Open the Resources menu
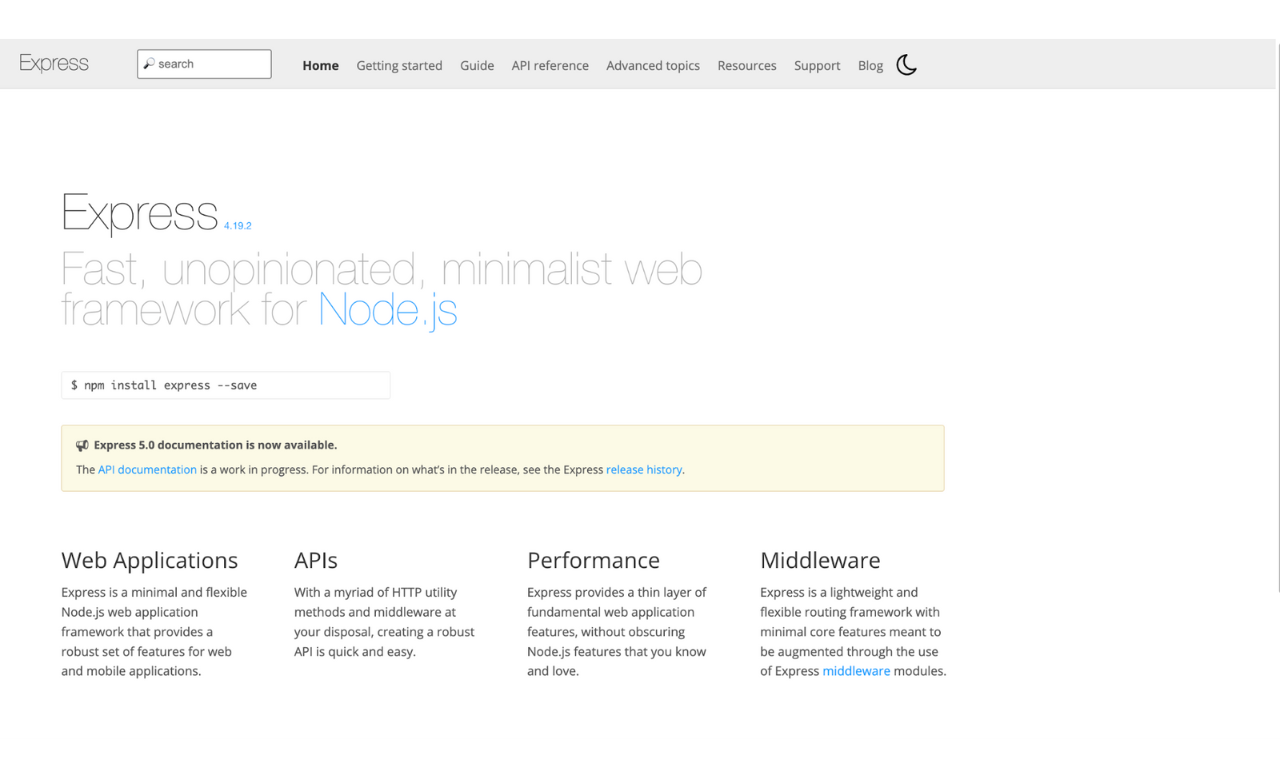This screenshot has width=1280, height=780. pos(747,65)
